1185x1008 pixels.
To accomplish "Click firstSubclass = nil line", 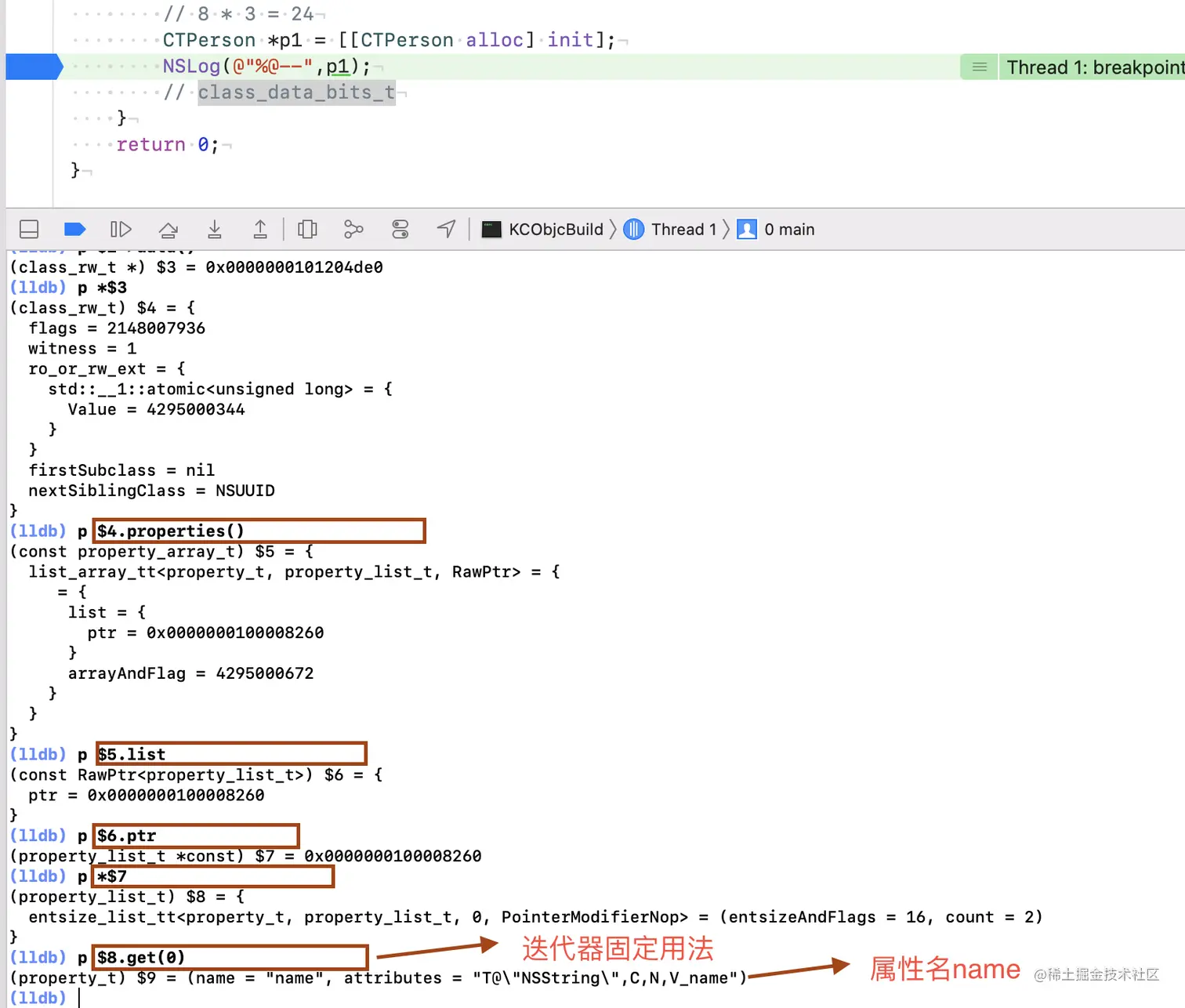I will (121, 470).
